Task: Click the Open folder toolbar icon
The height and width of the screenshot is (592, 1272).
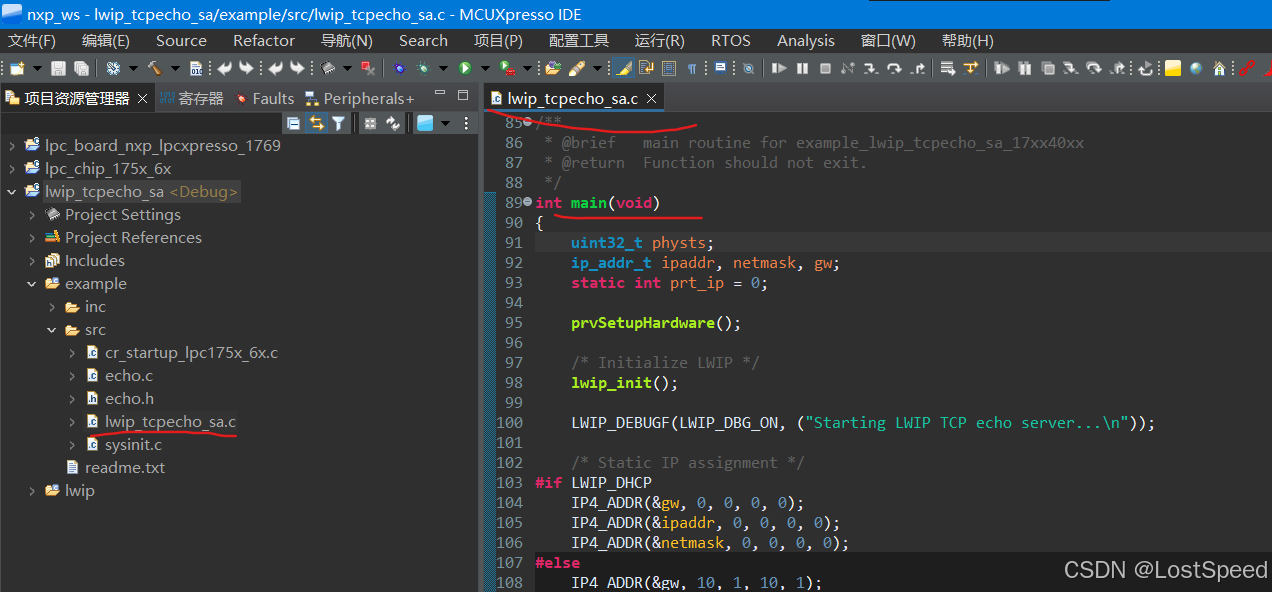Action: coord(552,68)
